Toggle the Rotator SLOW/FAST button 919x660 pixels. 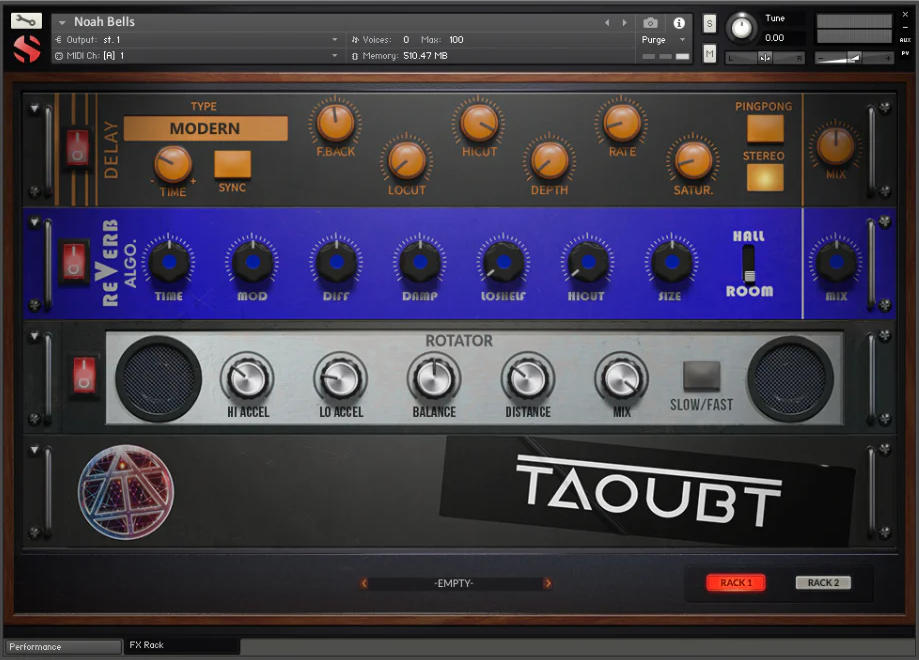pyautogui.click(x=702, y=376)
